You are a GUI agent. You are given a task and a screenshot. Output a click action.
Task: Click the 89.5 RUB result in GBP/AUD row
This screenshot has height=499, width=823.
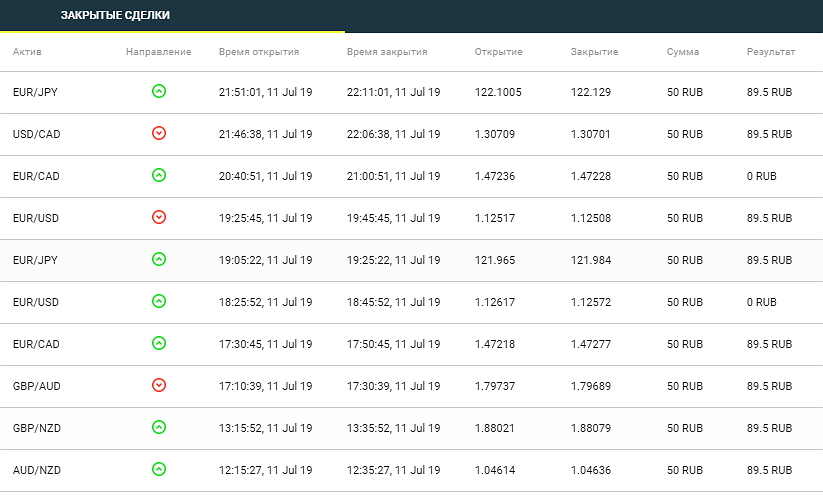coord(769,386)
